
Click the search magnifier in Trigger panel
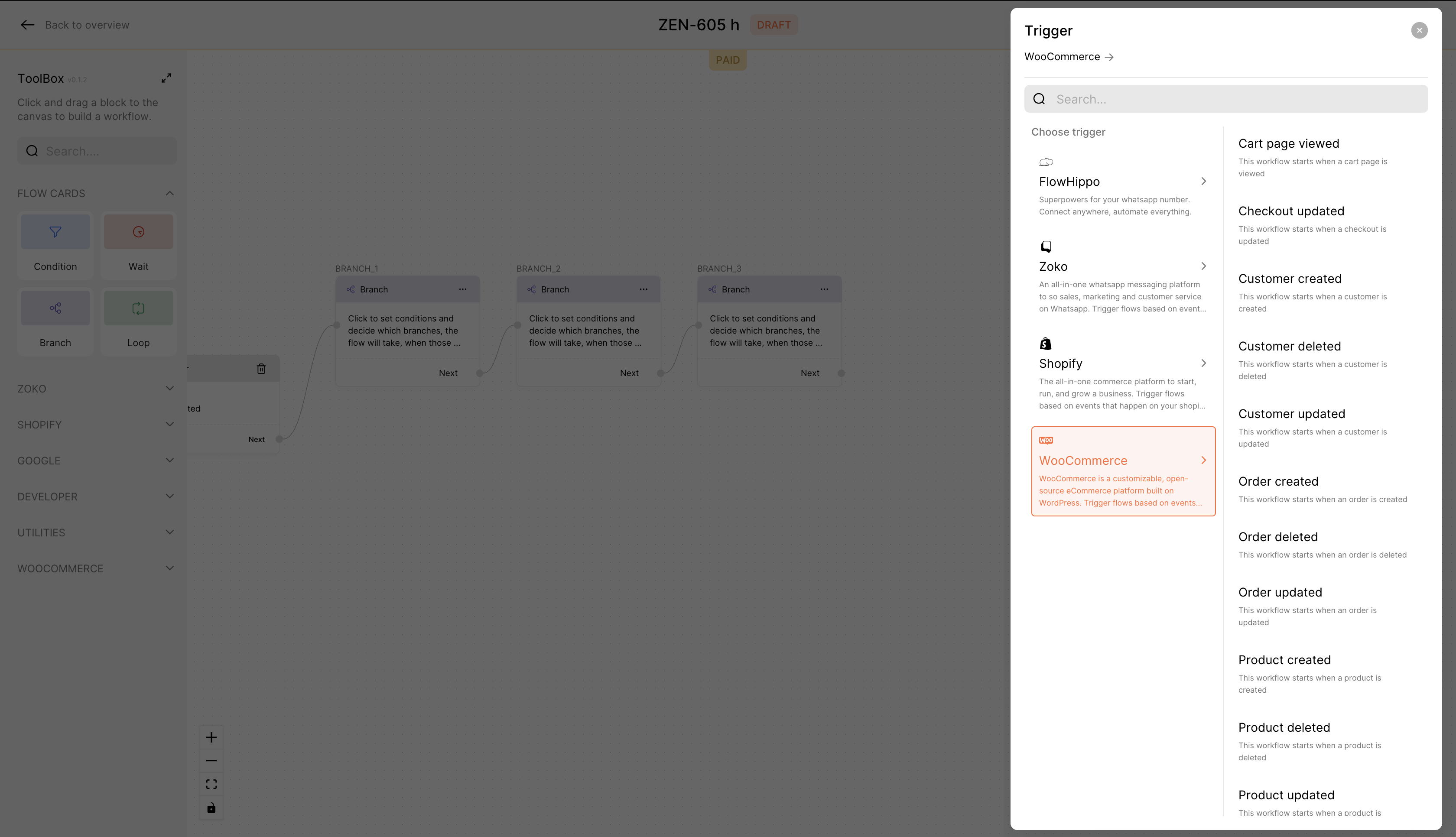tap(1039, 99)
